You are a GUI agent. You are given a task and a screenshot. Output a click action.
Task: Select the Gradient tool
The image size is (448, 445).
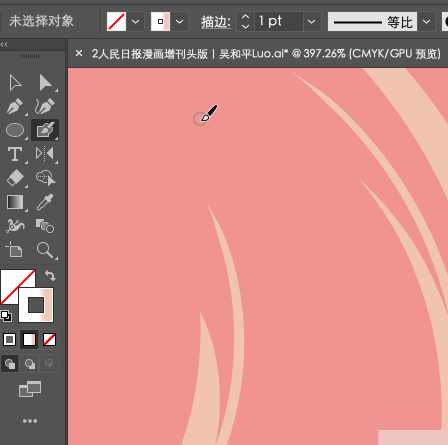[x=15, y=202]
